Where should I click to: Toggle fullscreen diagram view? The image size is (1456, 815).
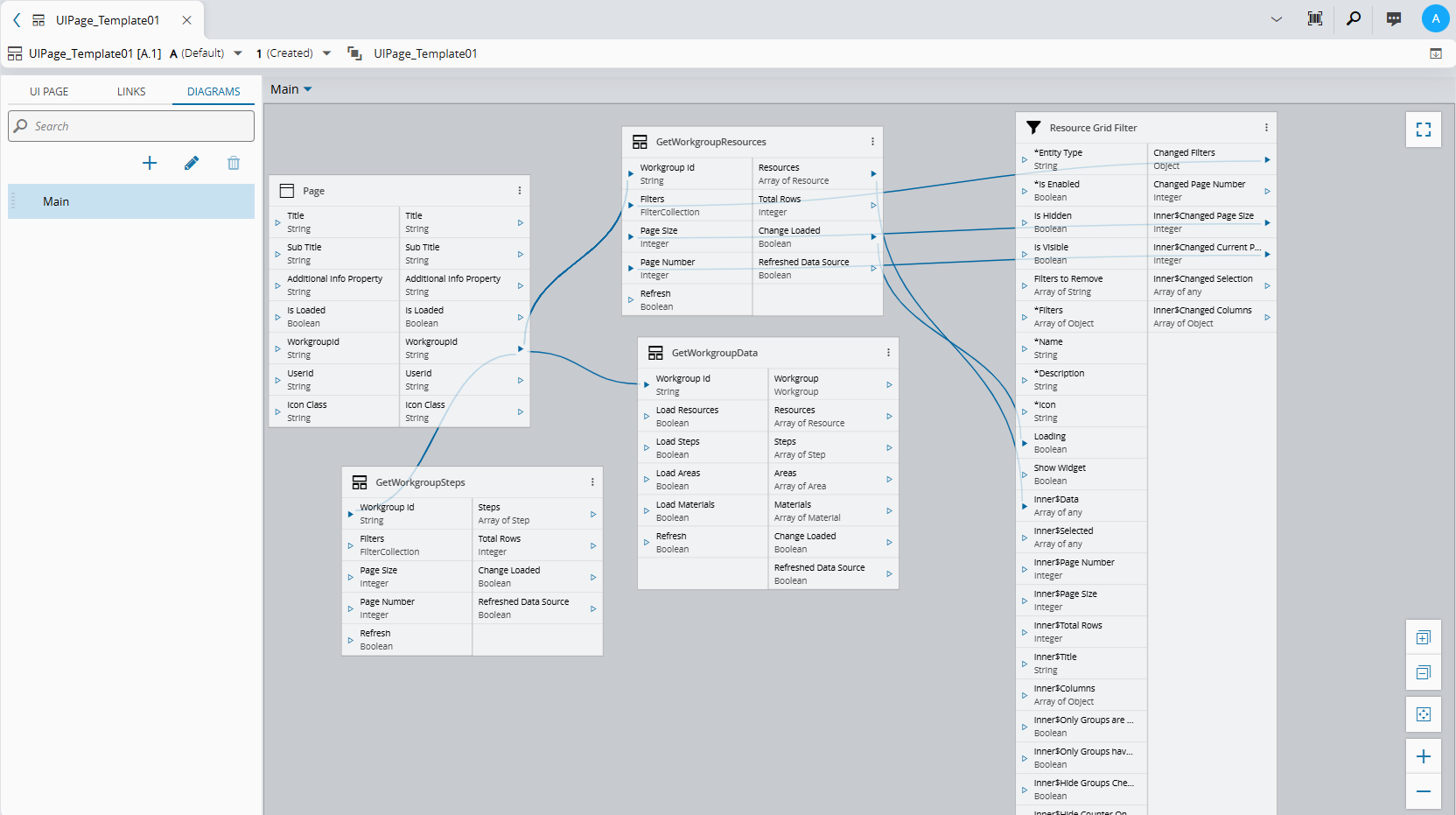pyautogui.click(x=1424, y=130)
